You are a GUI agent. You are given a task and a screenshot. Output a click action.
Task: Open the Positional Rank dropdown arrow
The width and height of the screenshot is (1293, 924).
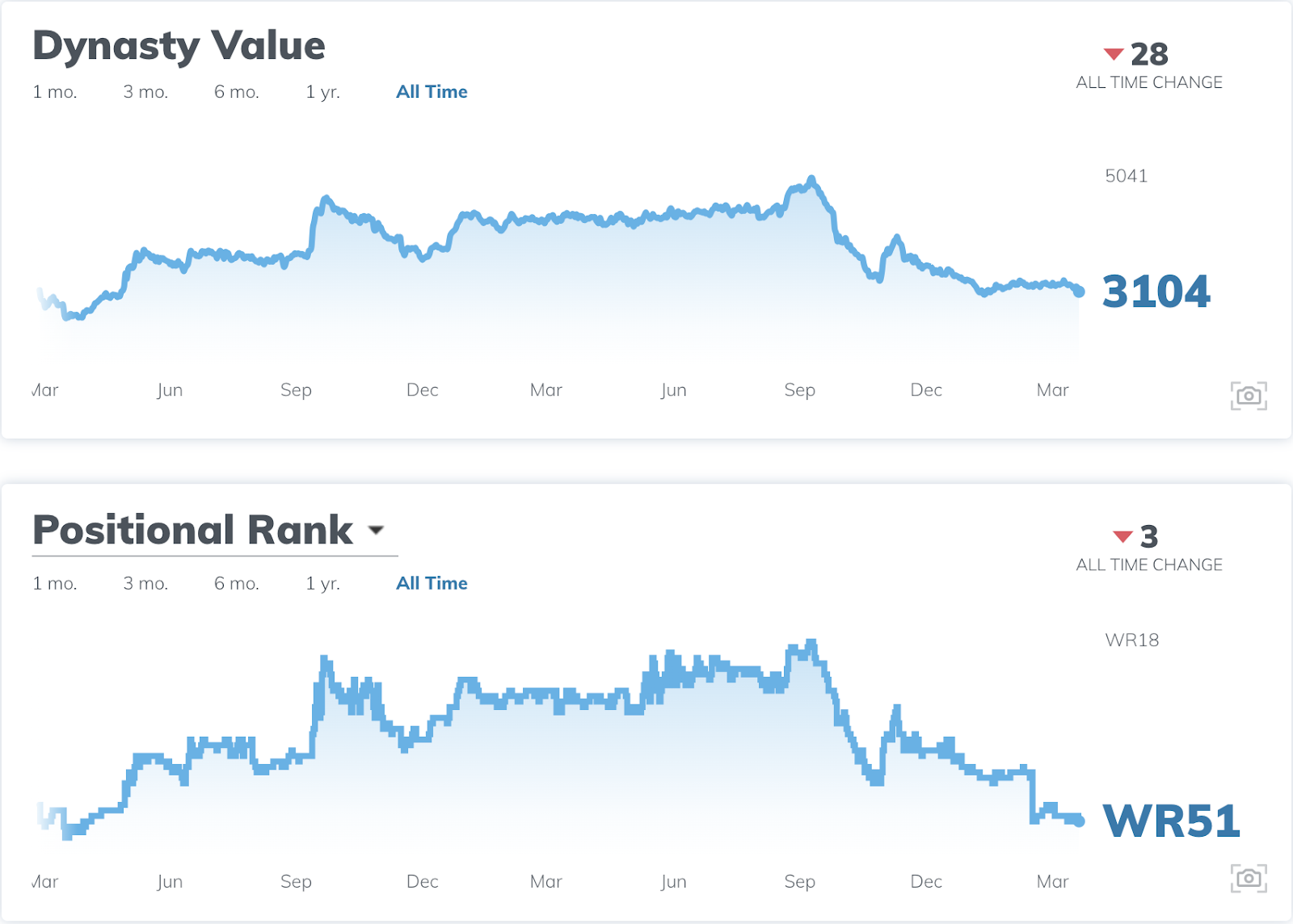pyautogui.click(x=376, y=531)
